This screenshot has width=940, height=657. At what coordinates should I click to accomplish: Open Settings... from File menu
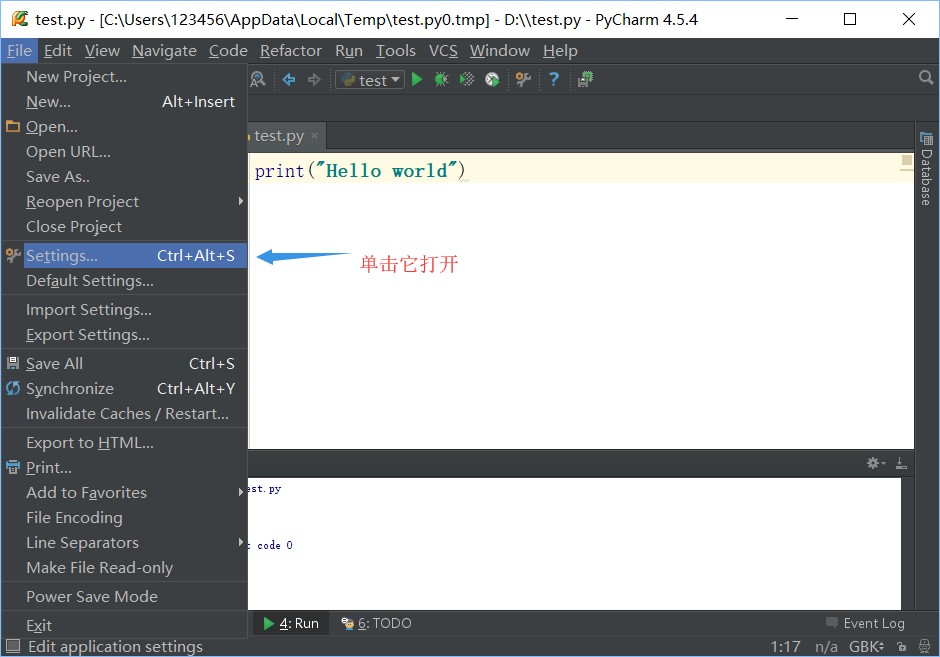click(124, 256)
